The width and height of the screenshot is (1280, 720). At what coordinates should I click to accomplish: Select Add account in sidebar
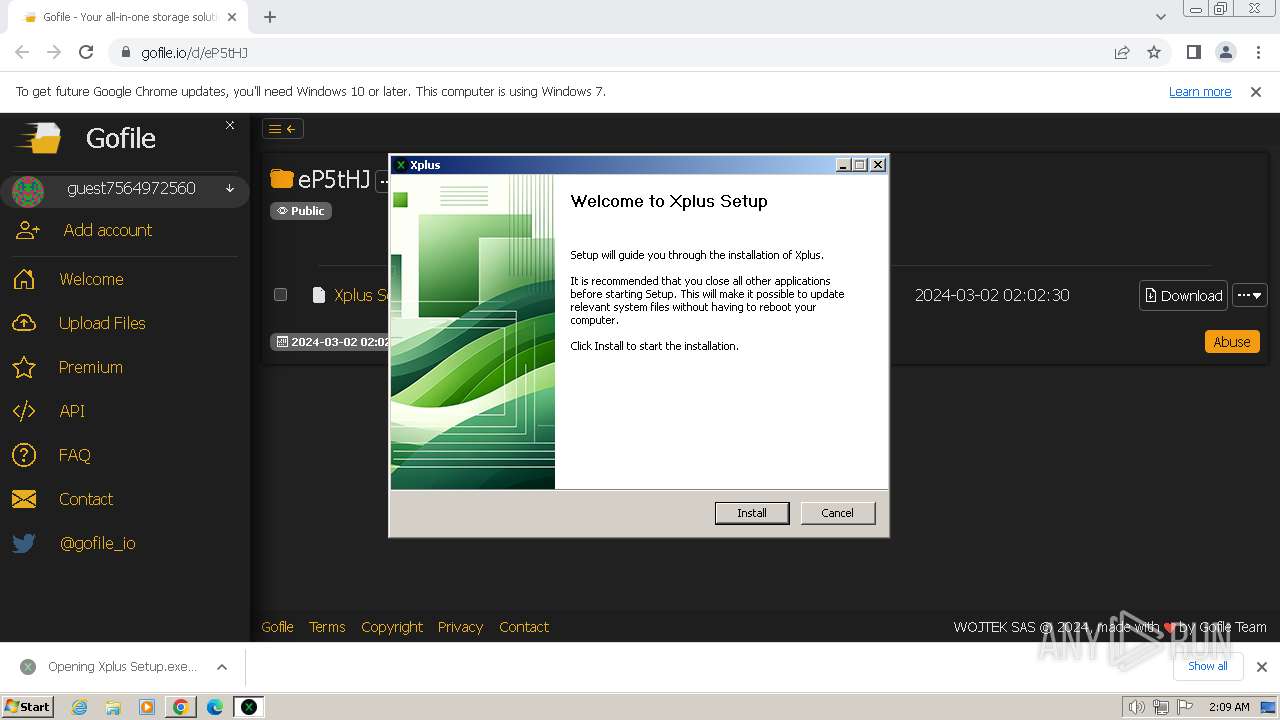pyautogui.click(x=108, y=230)
